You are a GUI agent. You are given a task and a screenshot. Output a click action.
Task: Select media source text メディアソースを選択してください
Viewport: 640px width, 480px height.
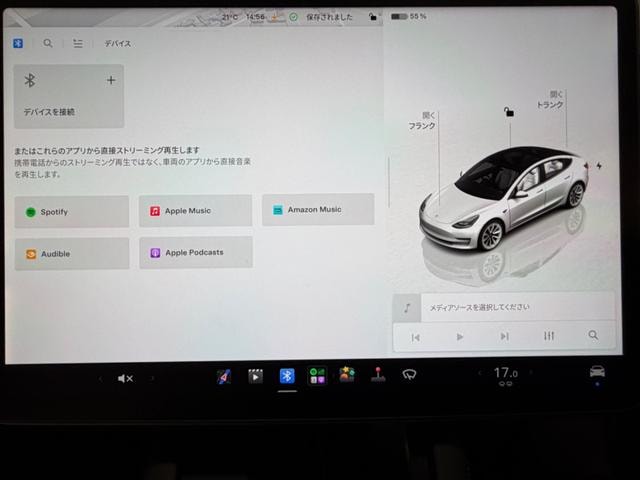[x=479, y=307]
